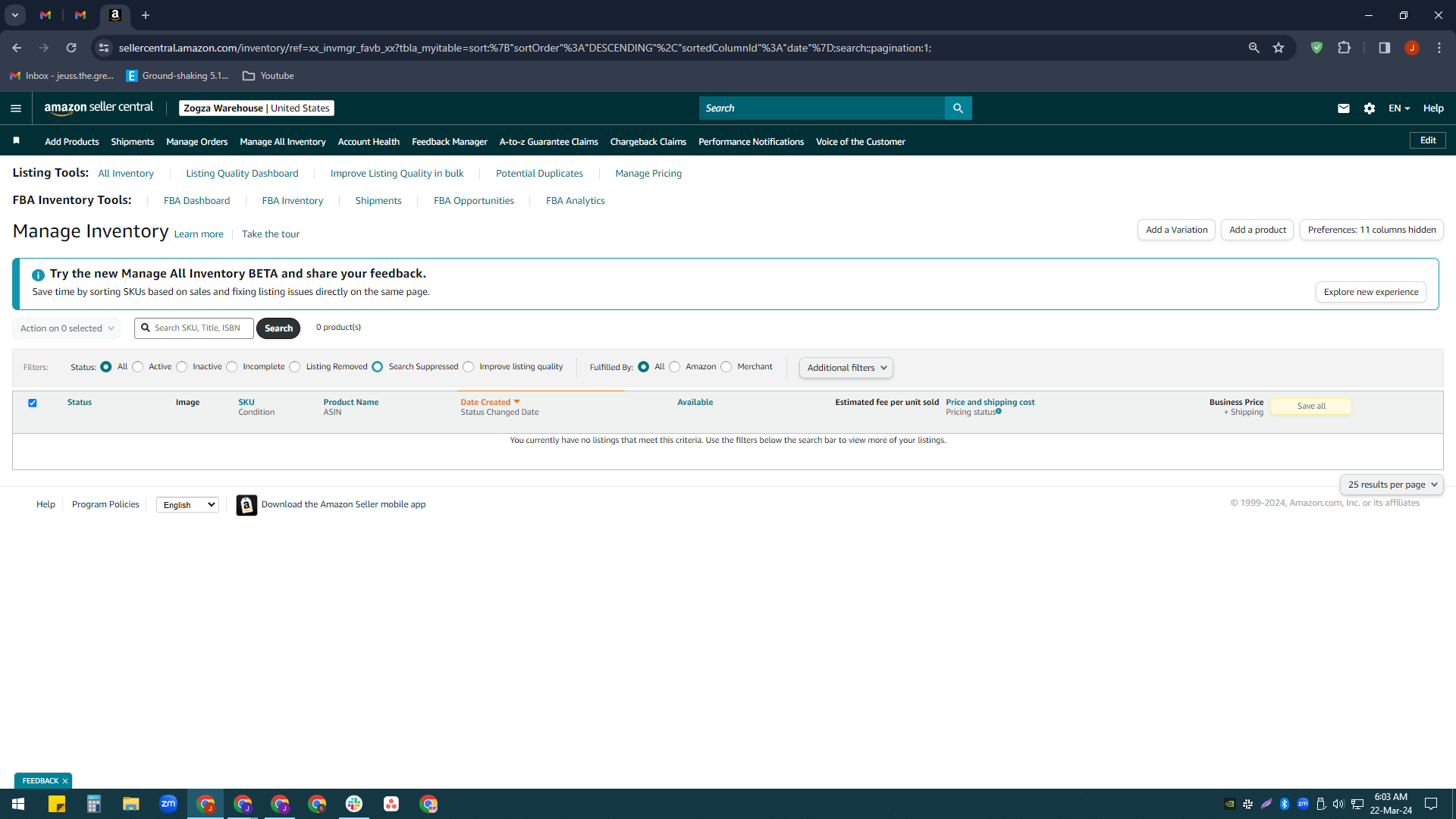
Task: Select Fulfilled By Amazon radio
Action: coord(674,367)
